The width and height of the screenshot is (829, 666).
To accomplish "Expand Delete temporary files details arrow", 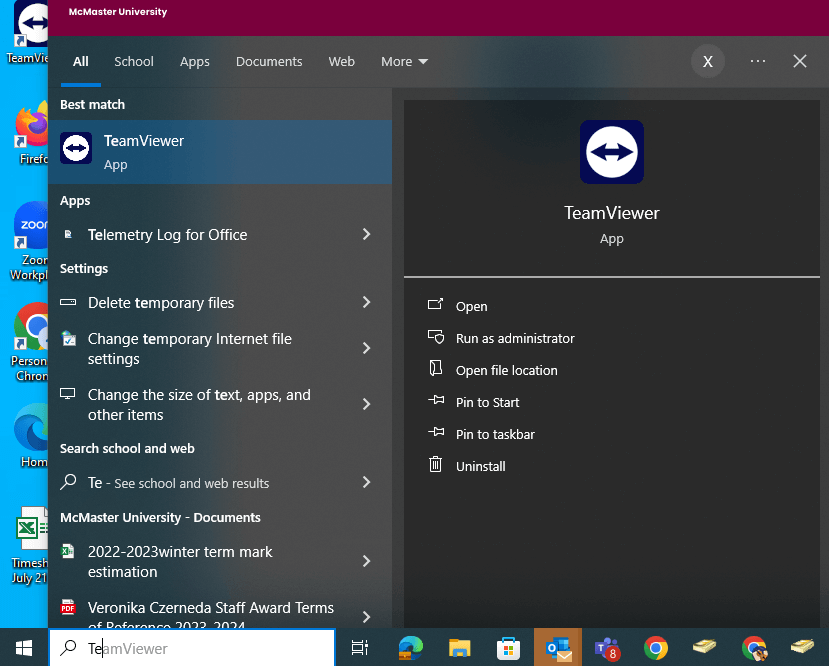I will [366, 302].
